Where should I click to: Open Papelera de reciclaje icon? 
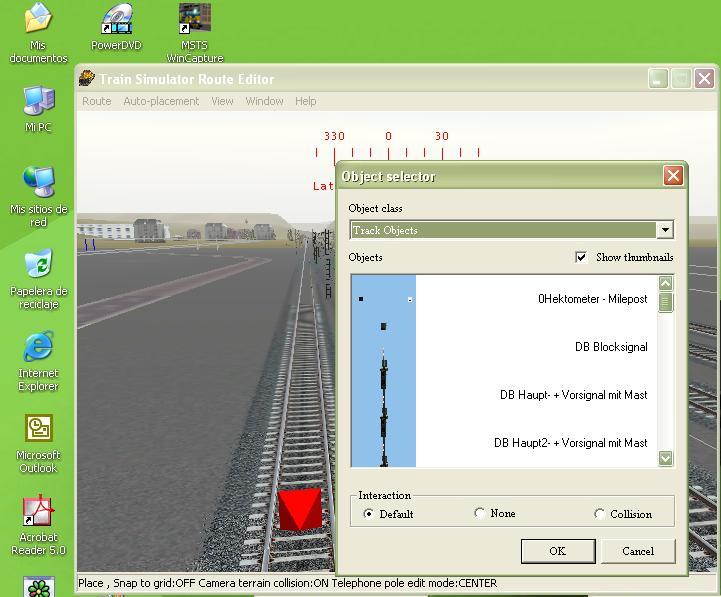(x=38, y=266)
